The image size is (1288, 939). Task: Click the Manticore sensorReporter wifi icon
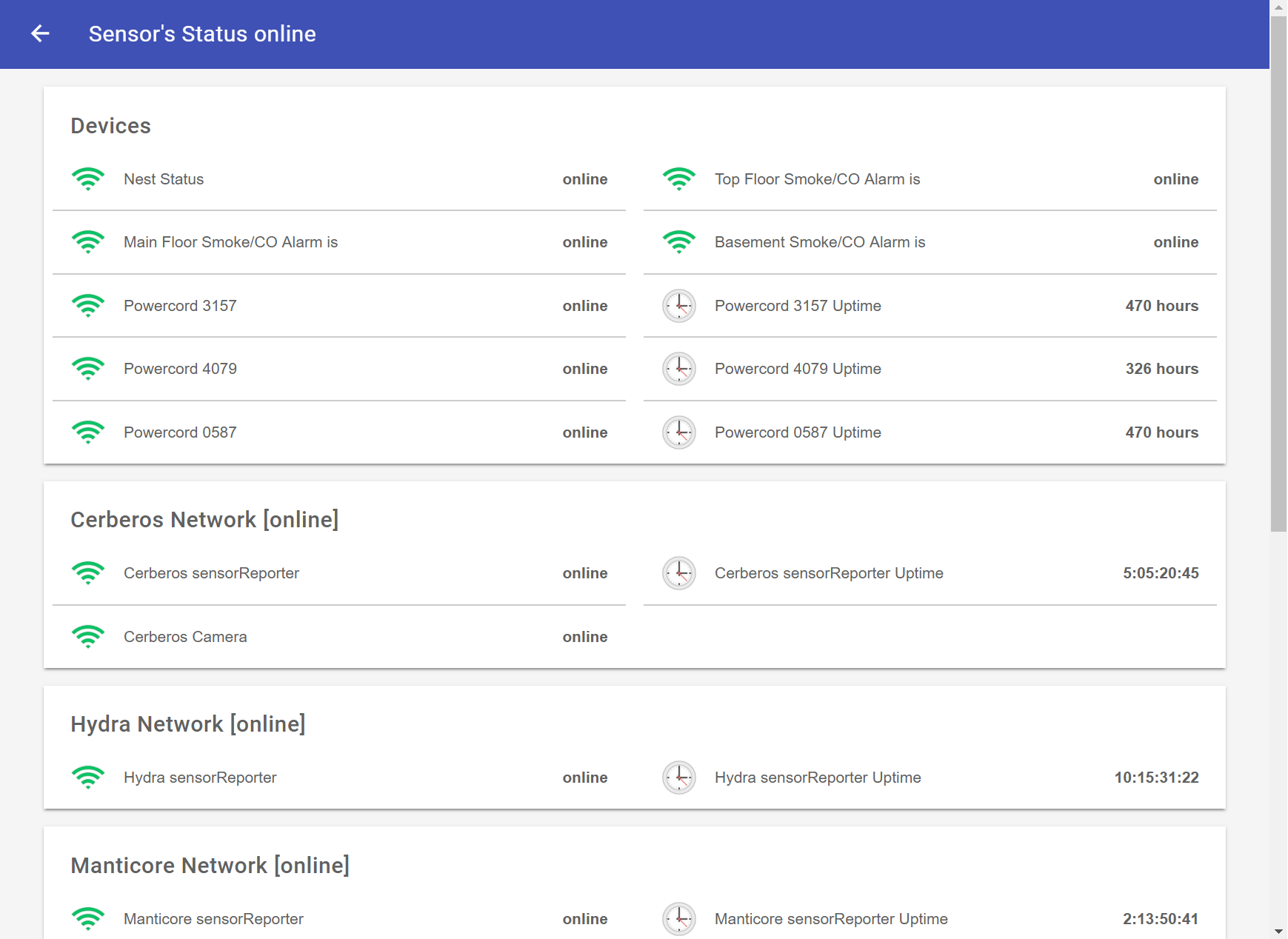tap(88, 919)
